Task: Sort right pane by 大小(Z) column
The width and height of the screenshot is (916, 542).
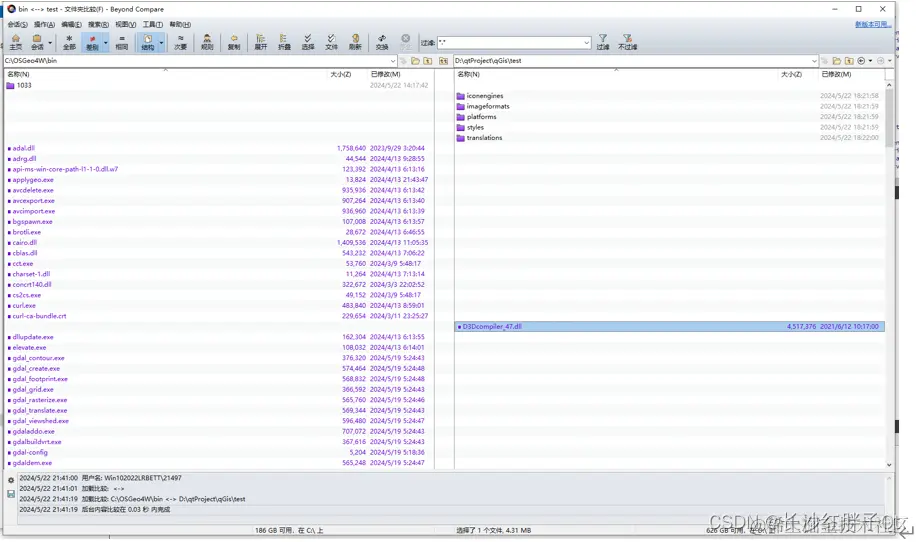Action: (791, 74)
